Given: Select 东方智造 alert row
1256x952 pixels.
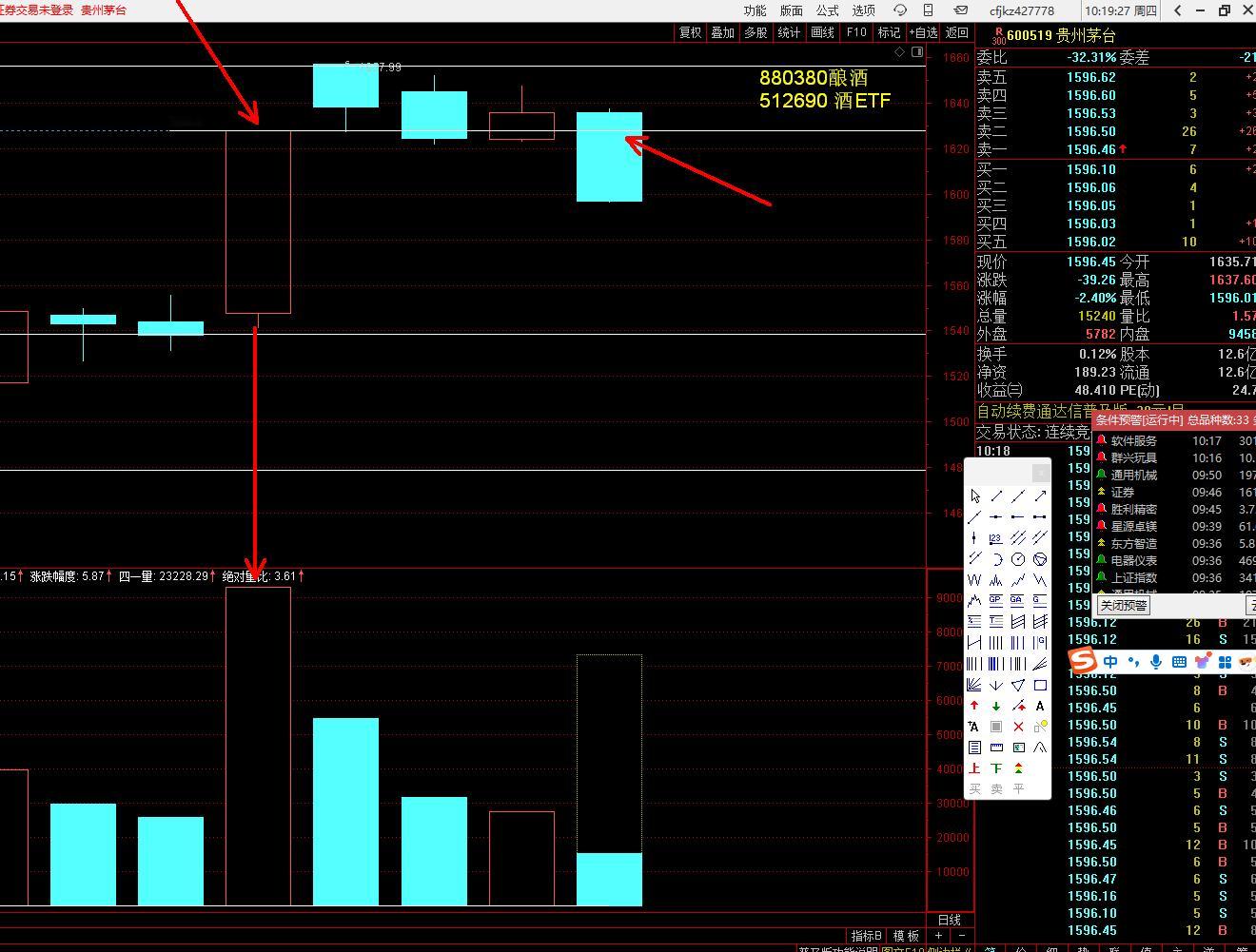Looking at the screenshot, I should (1174, 543).
